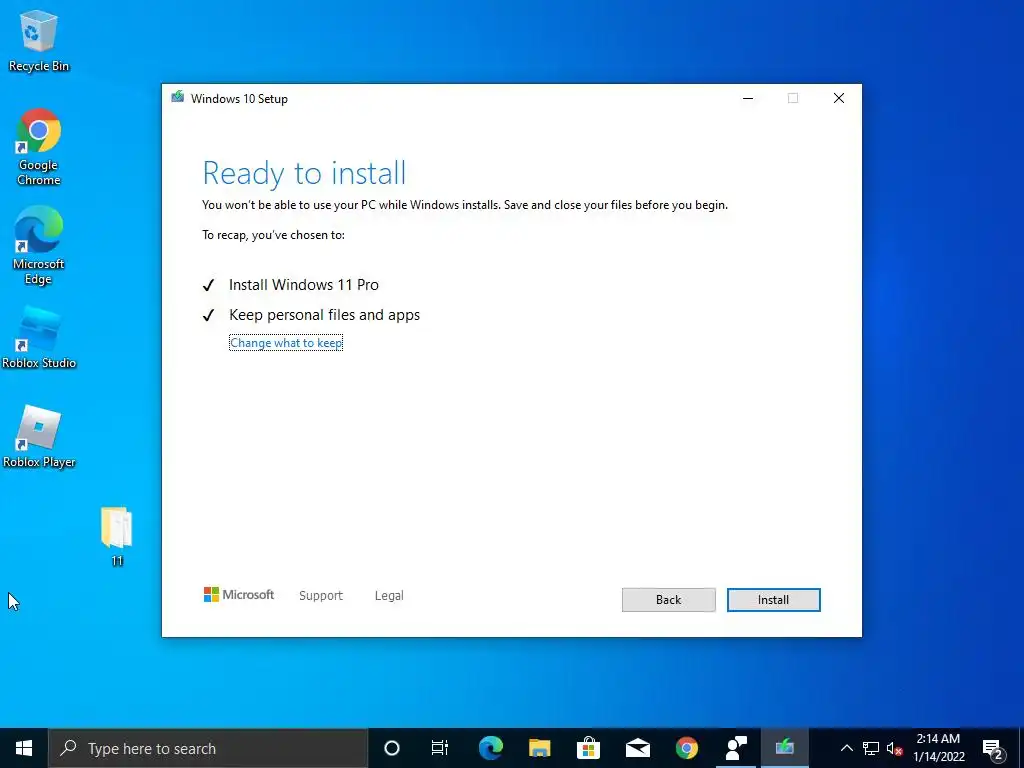
Task: Click the taskbar search box
Action: click(x=208, y=748)
